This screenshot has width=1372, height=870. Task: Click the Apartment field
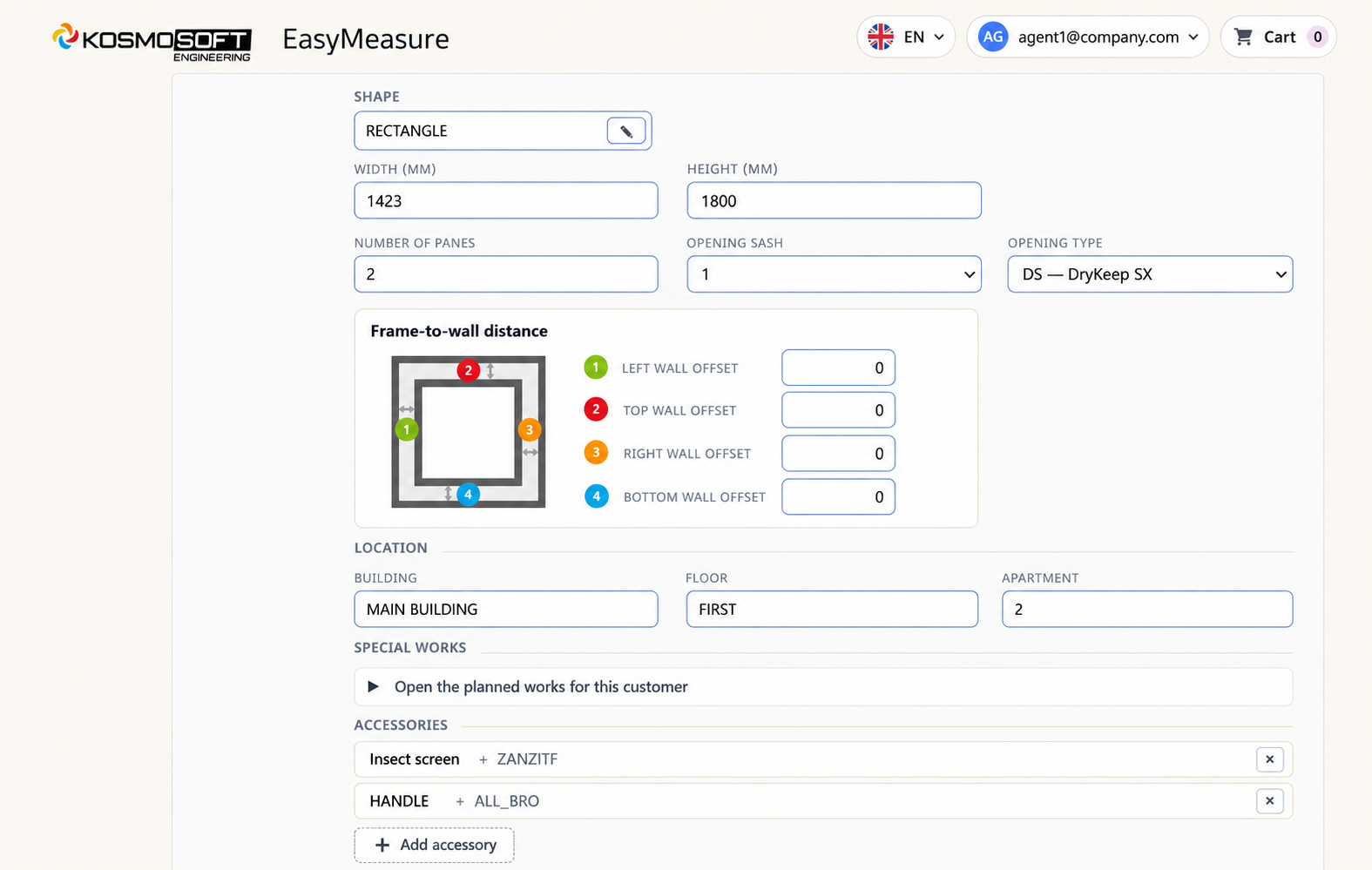pyautogui.click(x=1147, y=609)
